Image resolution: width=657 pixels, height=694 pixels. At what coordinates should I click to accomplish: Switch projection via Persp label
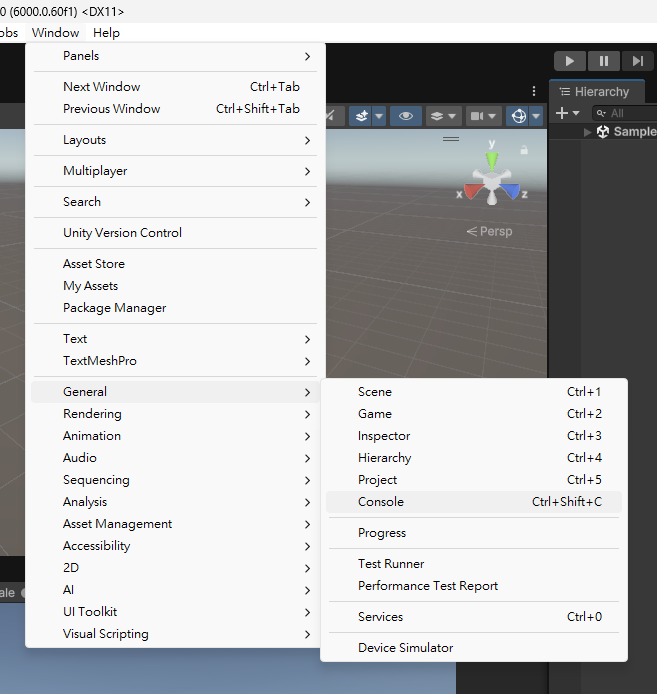490,231
